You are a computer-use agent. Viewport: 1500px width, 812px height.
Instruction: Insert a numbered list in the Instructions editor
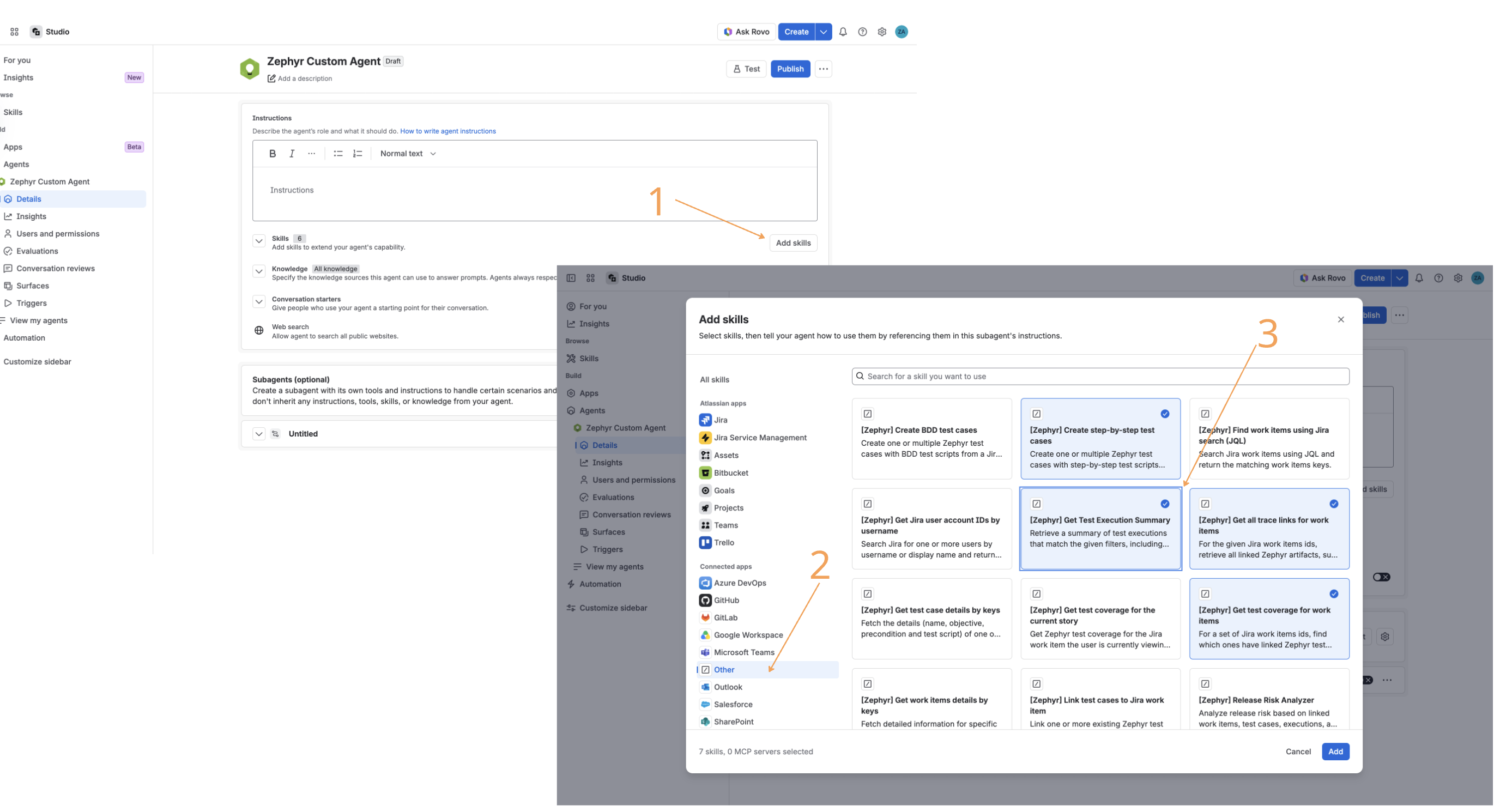coord(358,154)
